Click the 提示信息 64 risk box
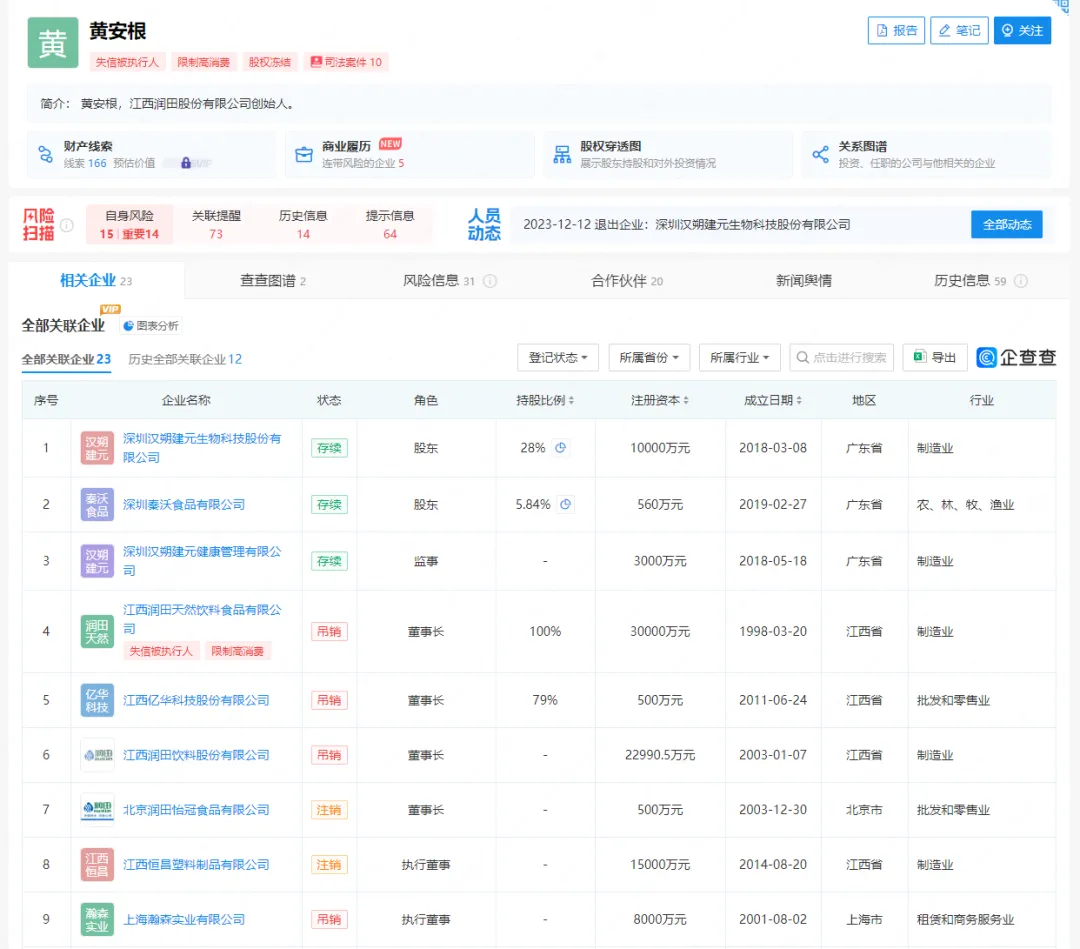Image resolution: width=1080 pixels, height=949 pixels. [390, 225]
